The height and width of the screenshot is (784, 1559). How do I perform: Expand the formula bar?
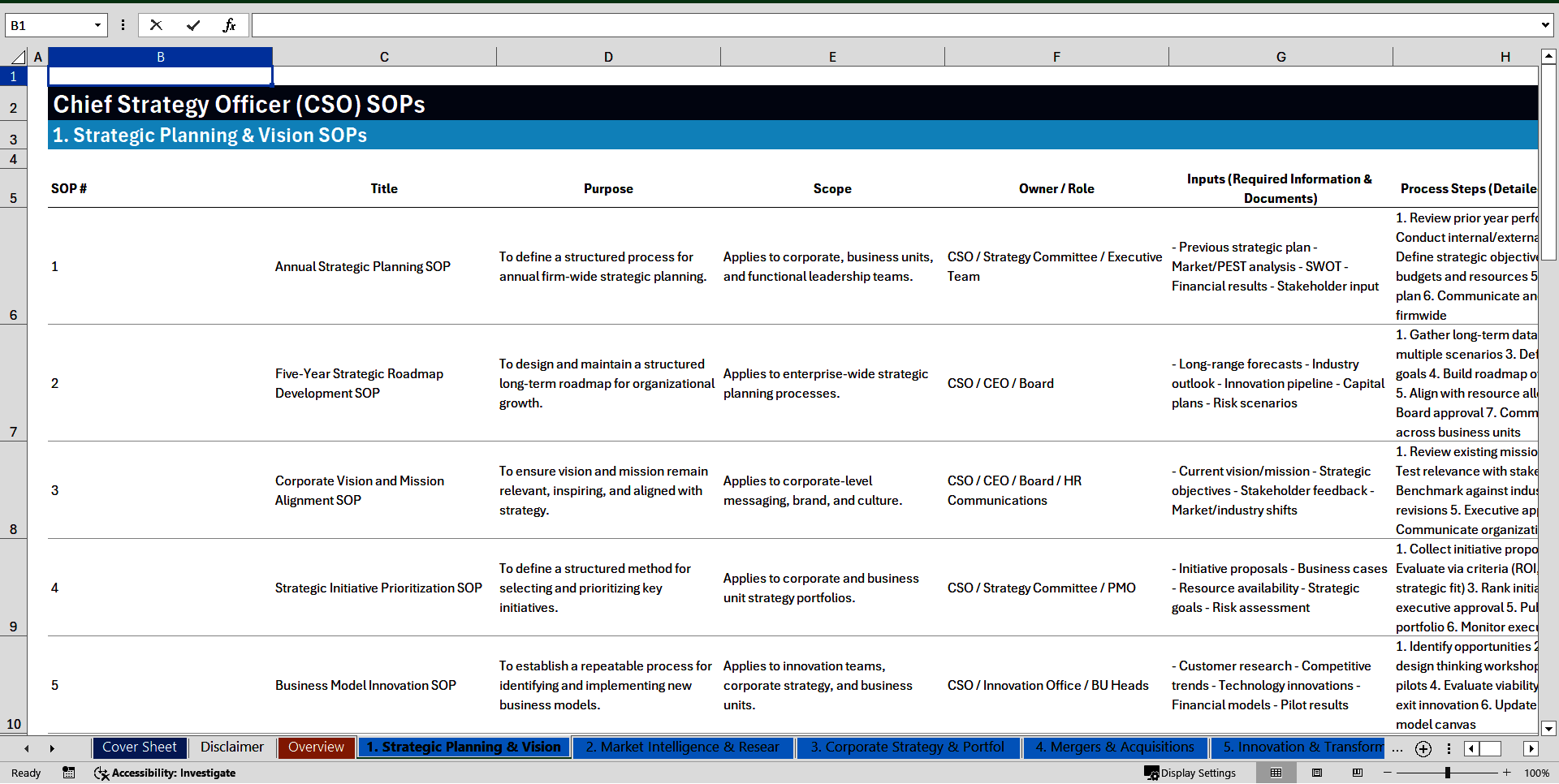click(x=1544, y=25)
